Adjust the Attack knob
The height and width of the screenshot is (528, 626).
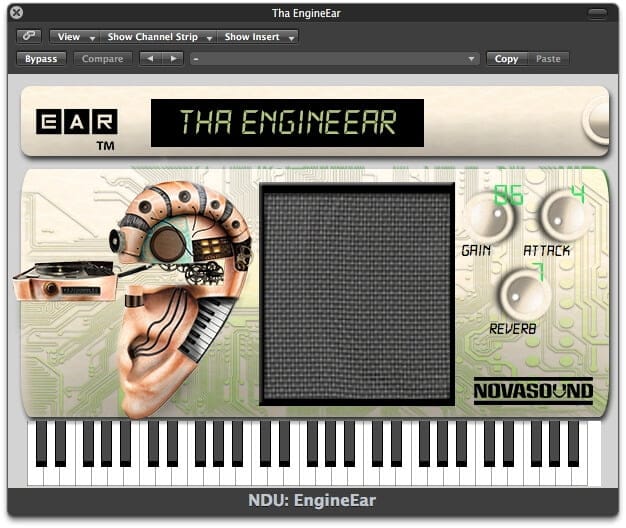pyautogui.click(x=563, y=216)
